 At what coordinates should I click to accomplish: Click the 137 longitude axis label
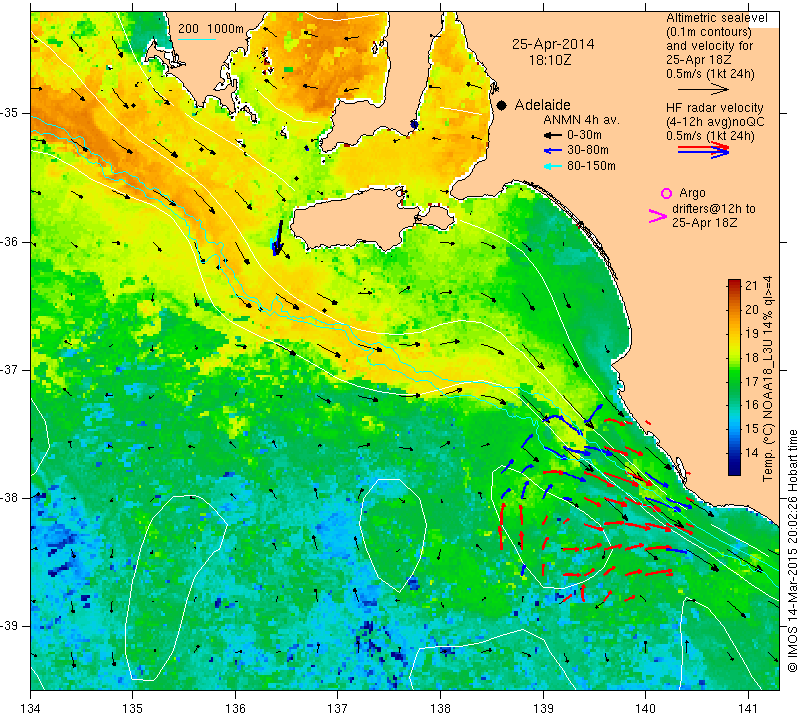(x=338, y=709)
